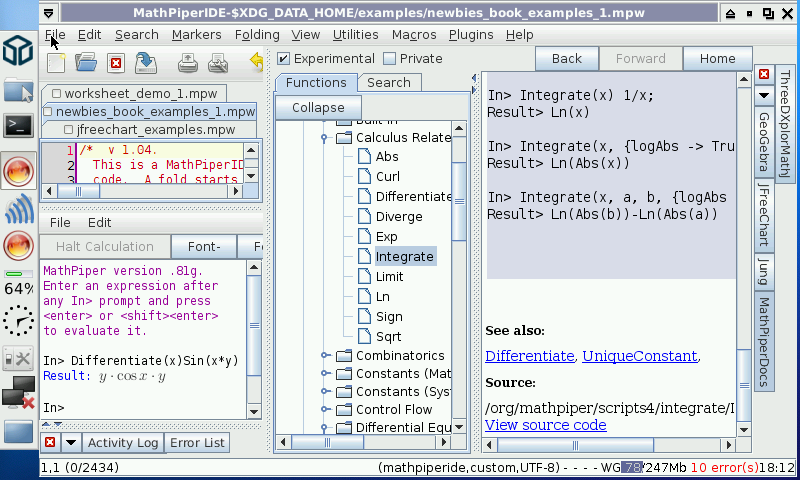This screenshot has height=480, width=800.
Task: Click the Home navigation button
Action: (x=717, y=59)
